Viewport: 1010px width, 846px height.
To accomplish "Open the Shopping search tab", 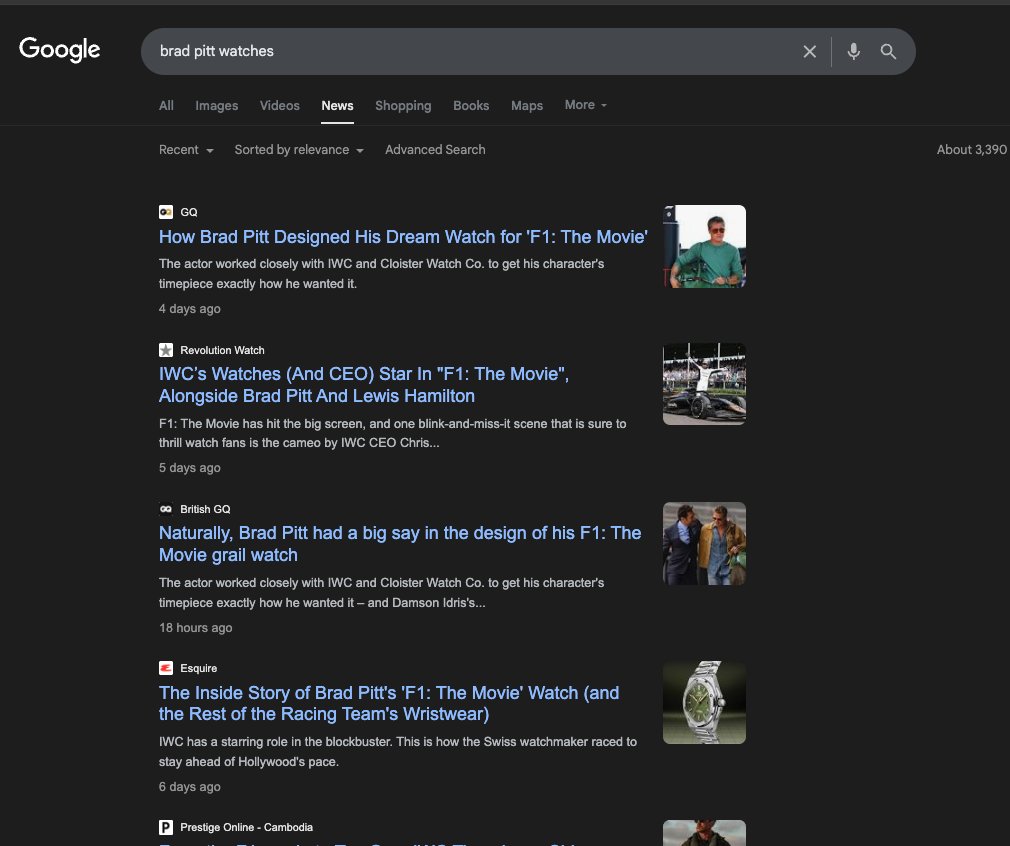I will tap(403, 105).
